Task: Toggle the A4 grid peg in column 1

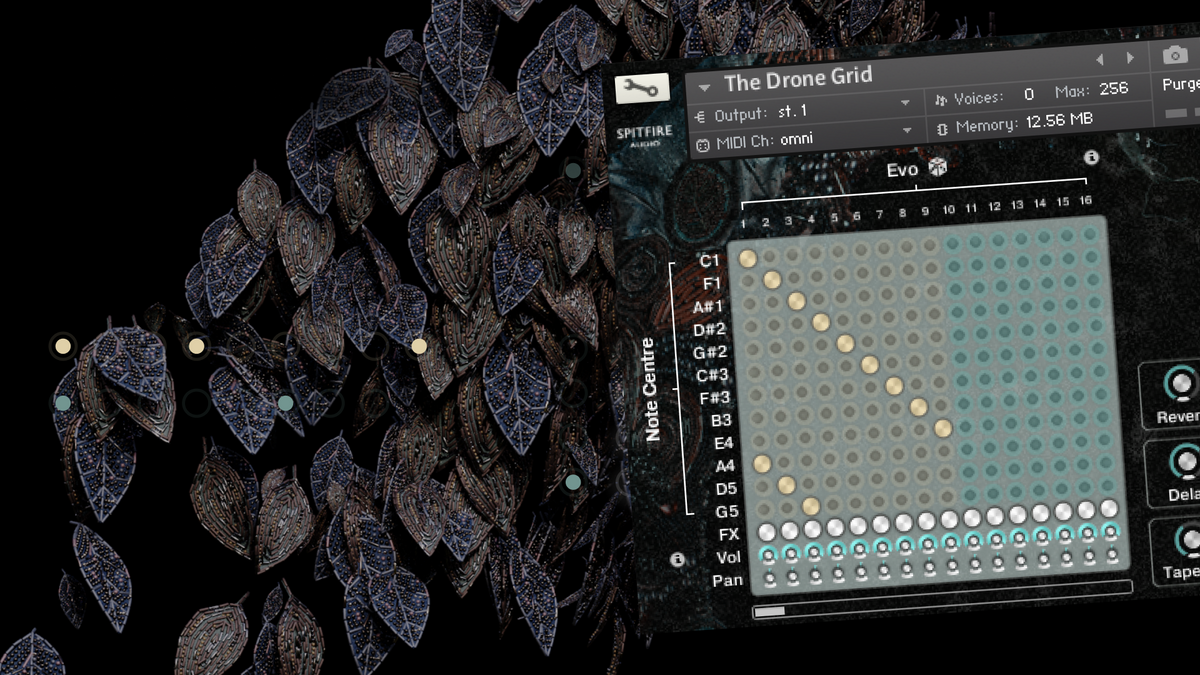Action: coord(762,463)
